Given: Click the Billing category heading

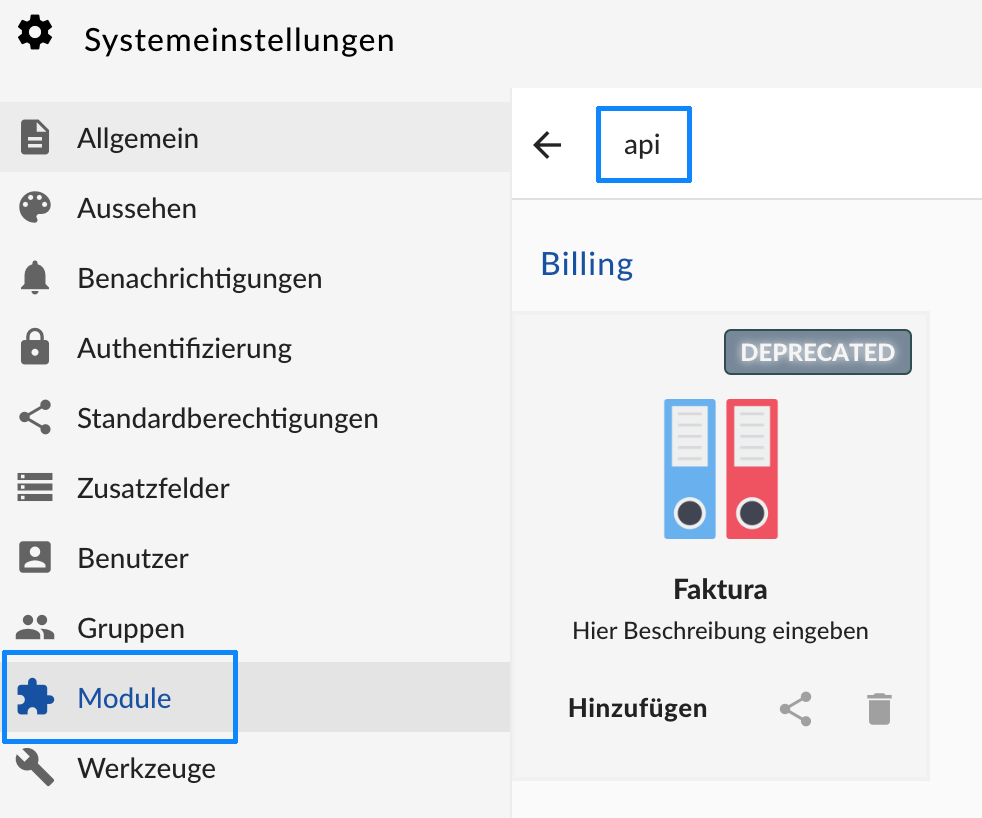Looking at the screenshot, I should [587, 264].
